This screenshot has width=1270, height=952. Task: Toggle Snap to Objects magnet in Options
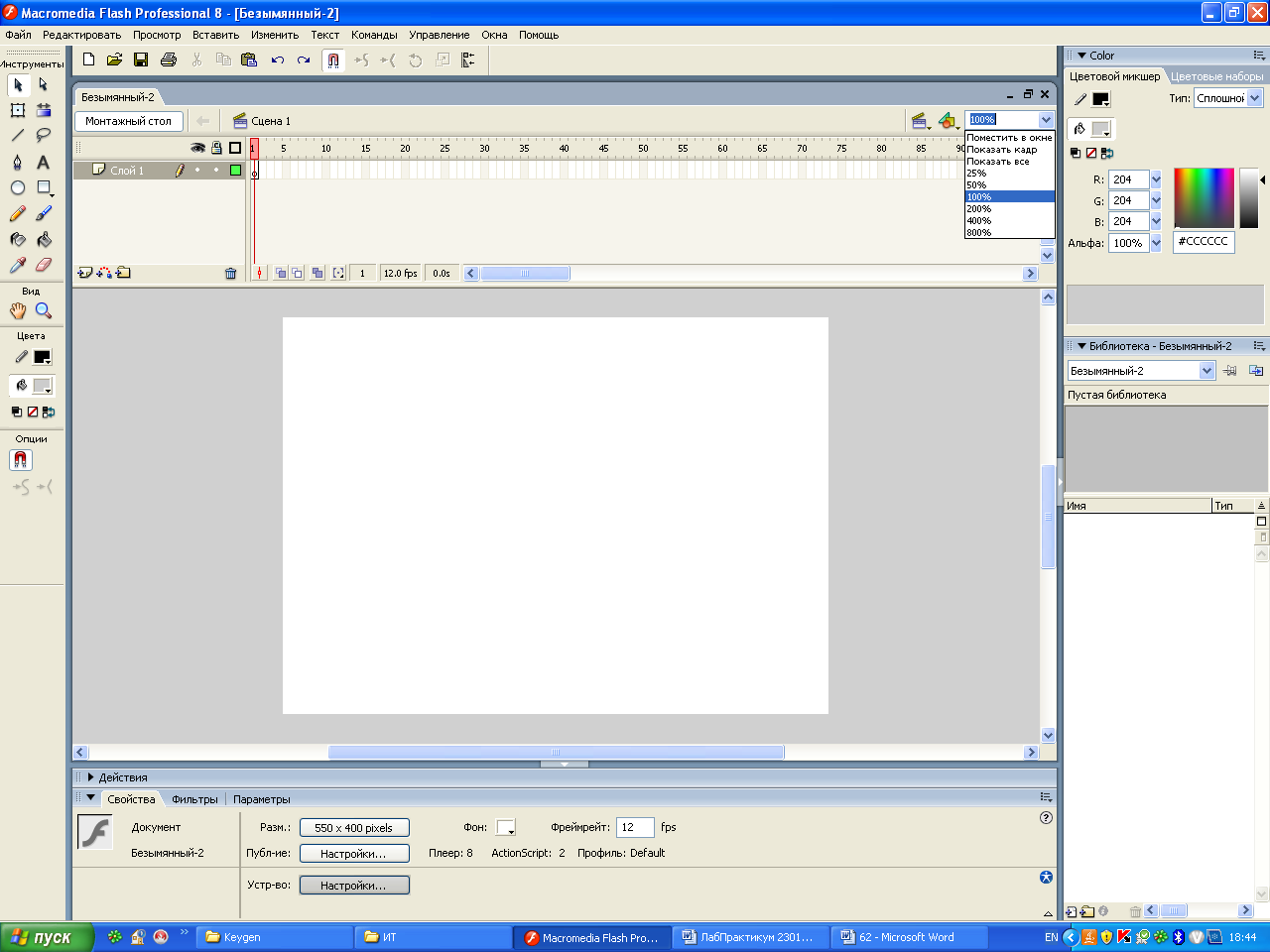(x=21, y=460)
